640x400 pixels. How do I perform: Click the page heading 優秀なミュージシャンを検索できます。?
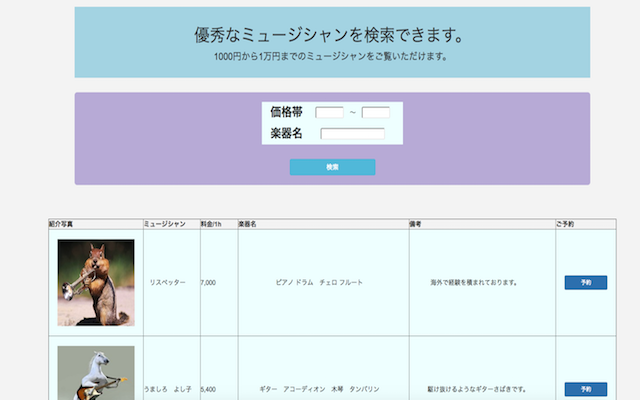(x=329, y=35)
